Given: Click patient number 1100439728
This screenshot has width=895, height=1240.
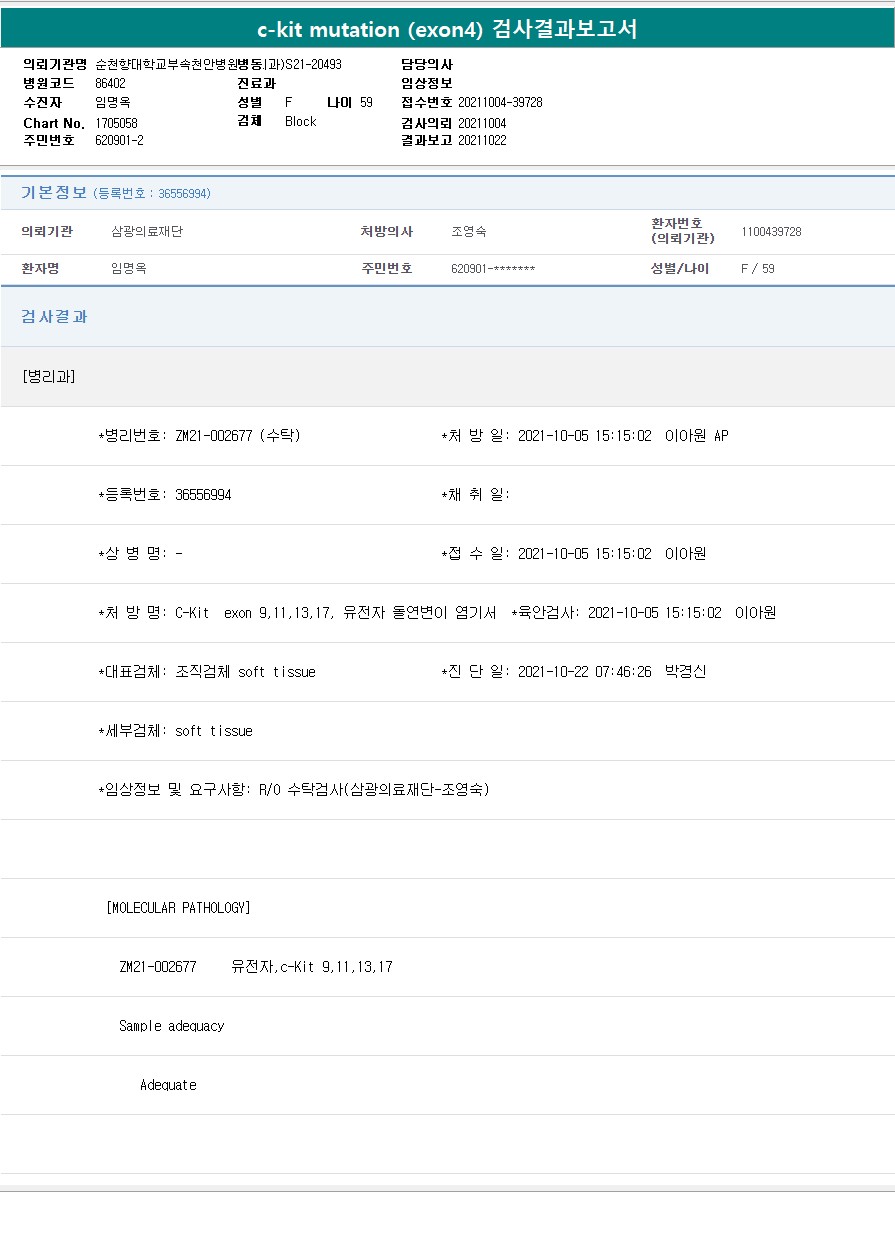Looking at the screenshot, I should pyautogui.click(x=771, y=232).
